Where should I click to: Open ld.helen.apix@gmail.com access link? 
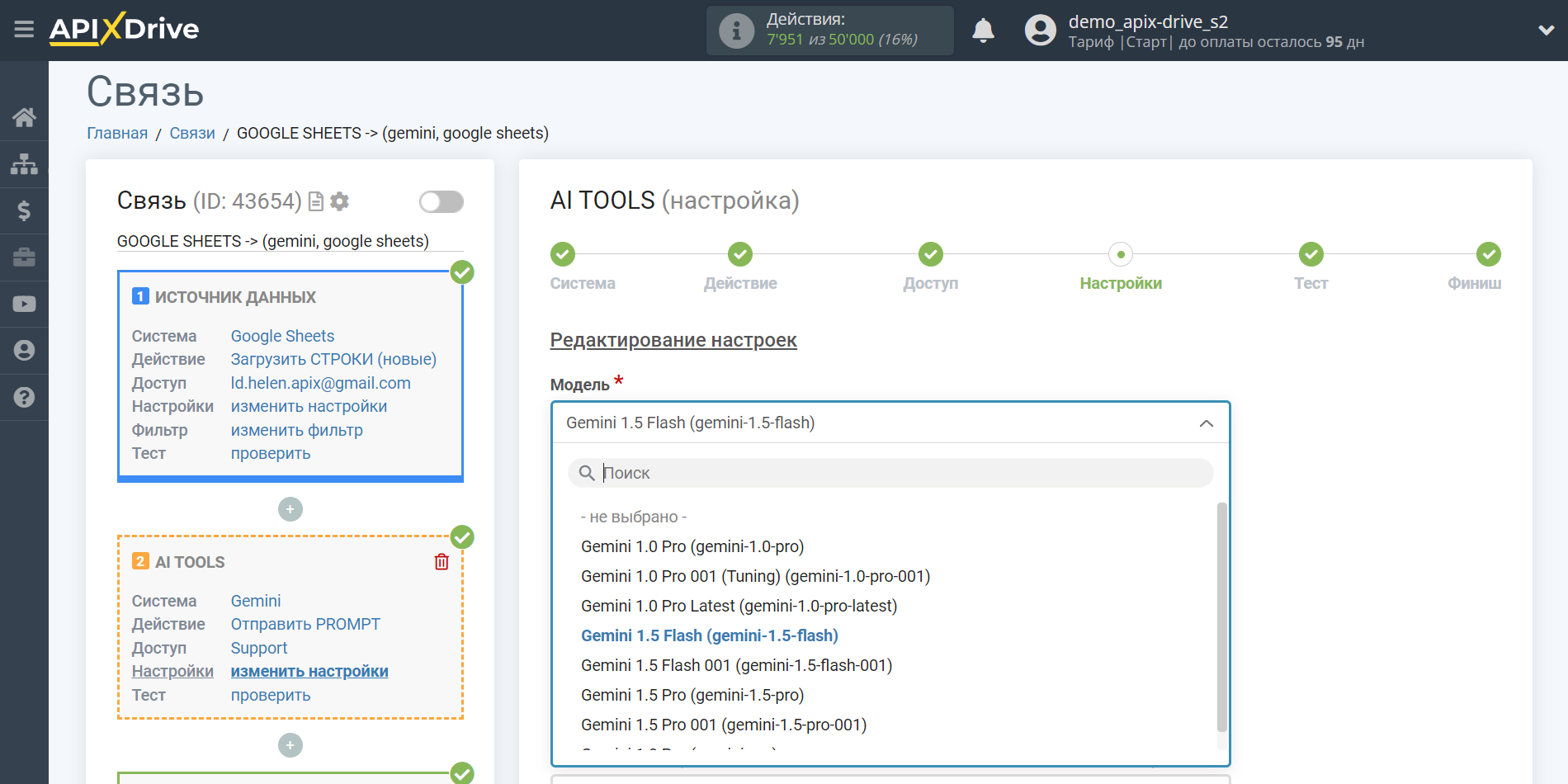(320, 383)
